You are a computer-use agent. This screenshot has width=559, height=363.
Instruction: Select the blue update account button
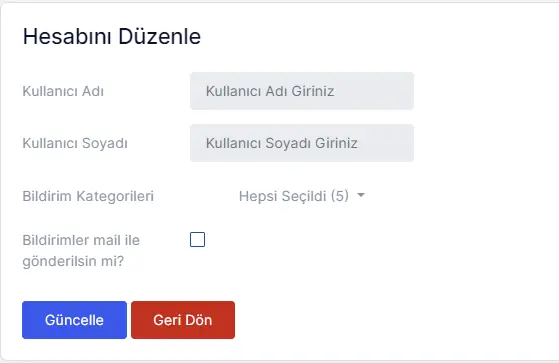pos(74,320)
